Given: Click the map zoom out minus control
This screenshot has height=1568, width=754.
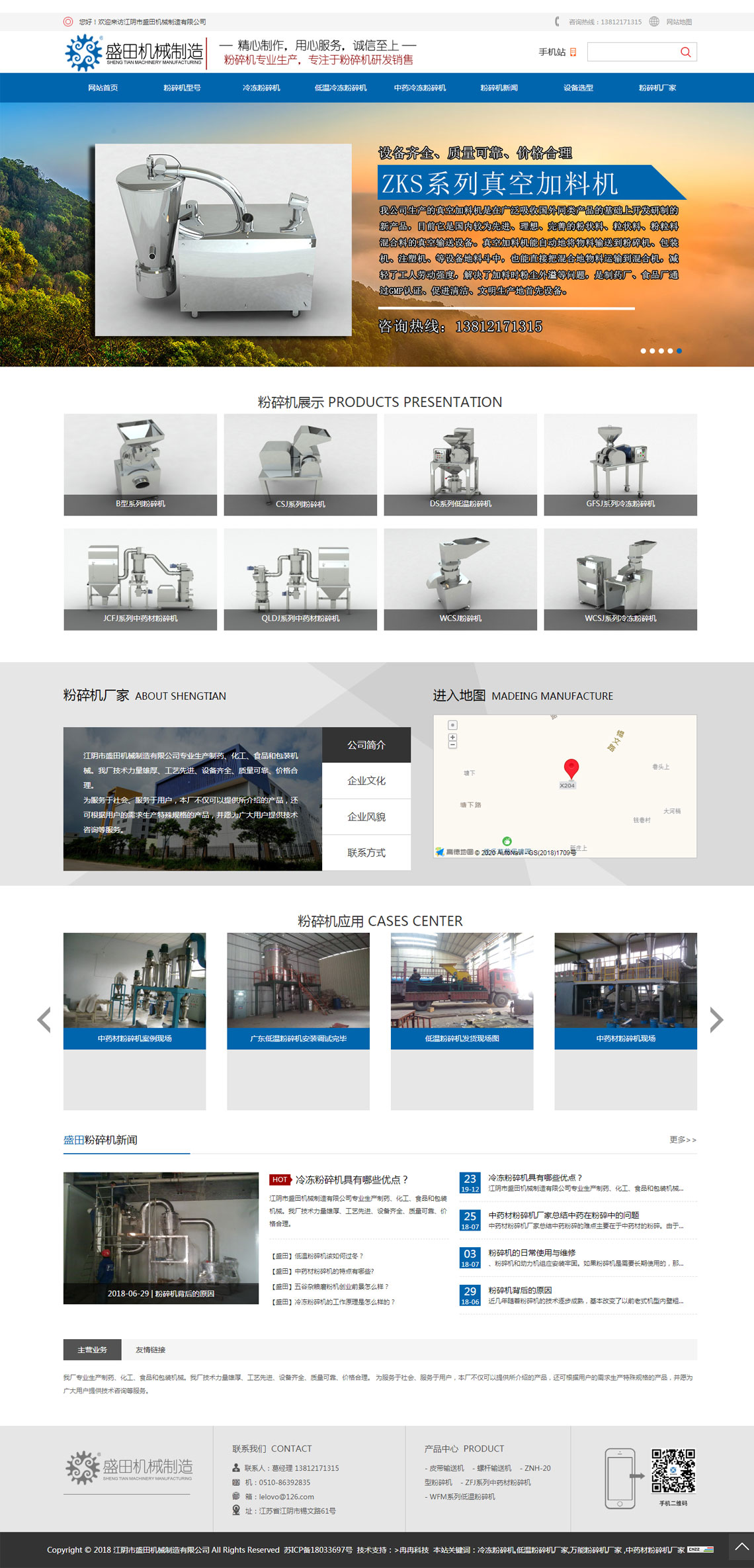Looking at the screenshot, I should (x=452, y=745).
